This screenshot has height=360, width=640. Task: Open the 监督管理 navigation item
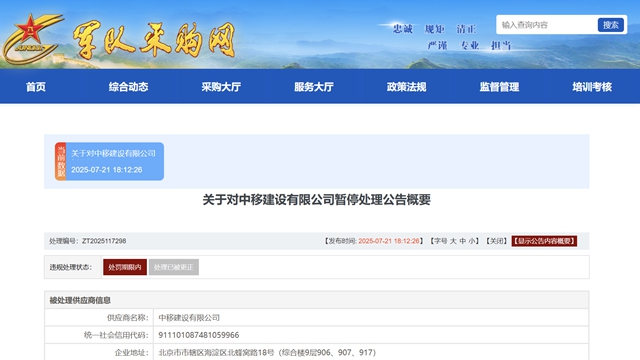pyautogui.click(x=499, y=87)
